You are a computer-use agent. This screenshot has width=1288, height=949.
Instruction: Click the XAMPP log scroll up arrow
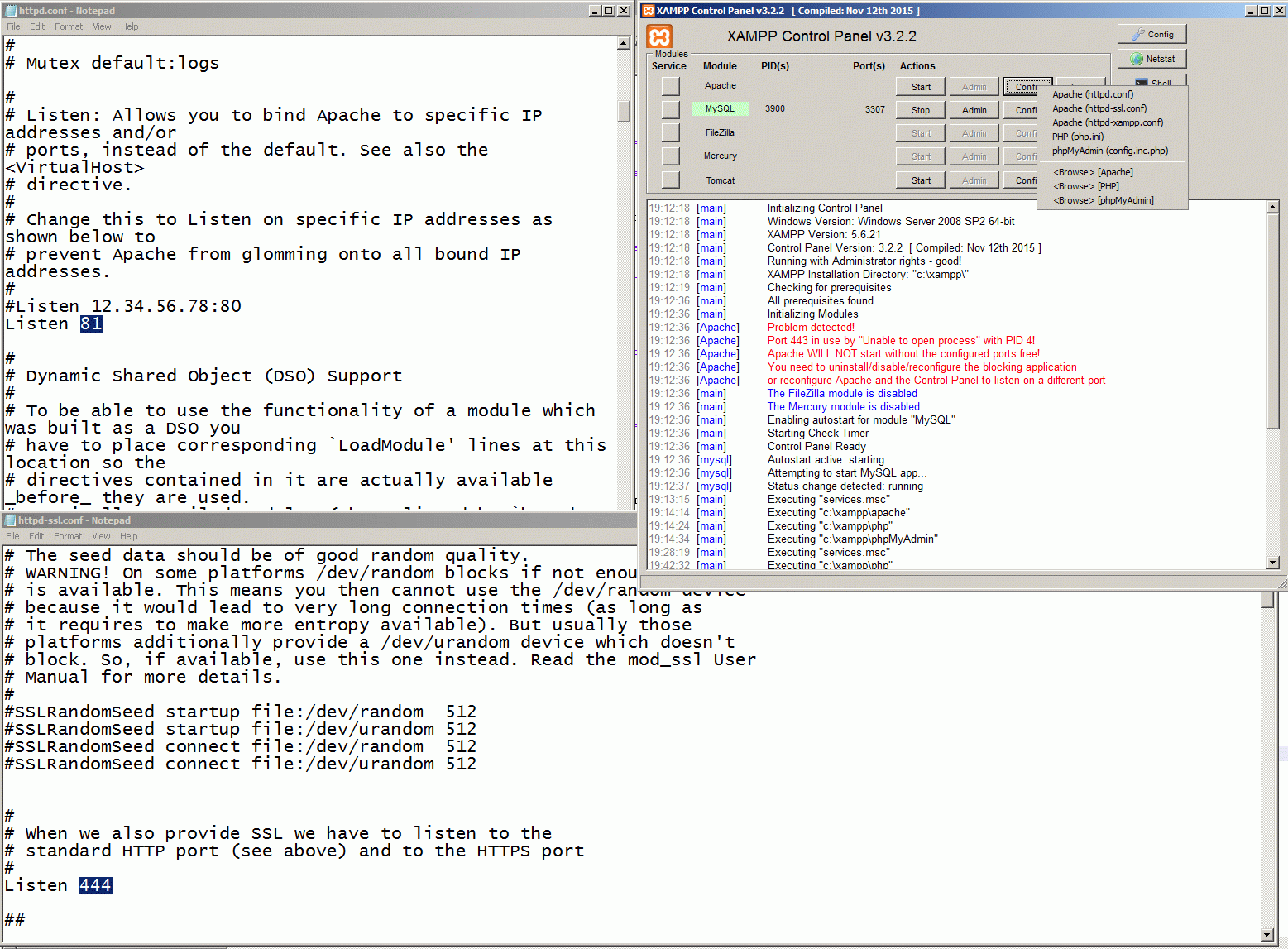(x=1273, y=207)
